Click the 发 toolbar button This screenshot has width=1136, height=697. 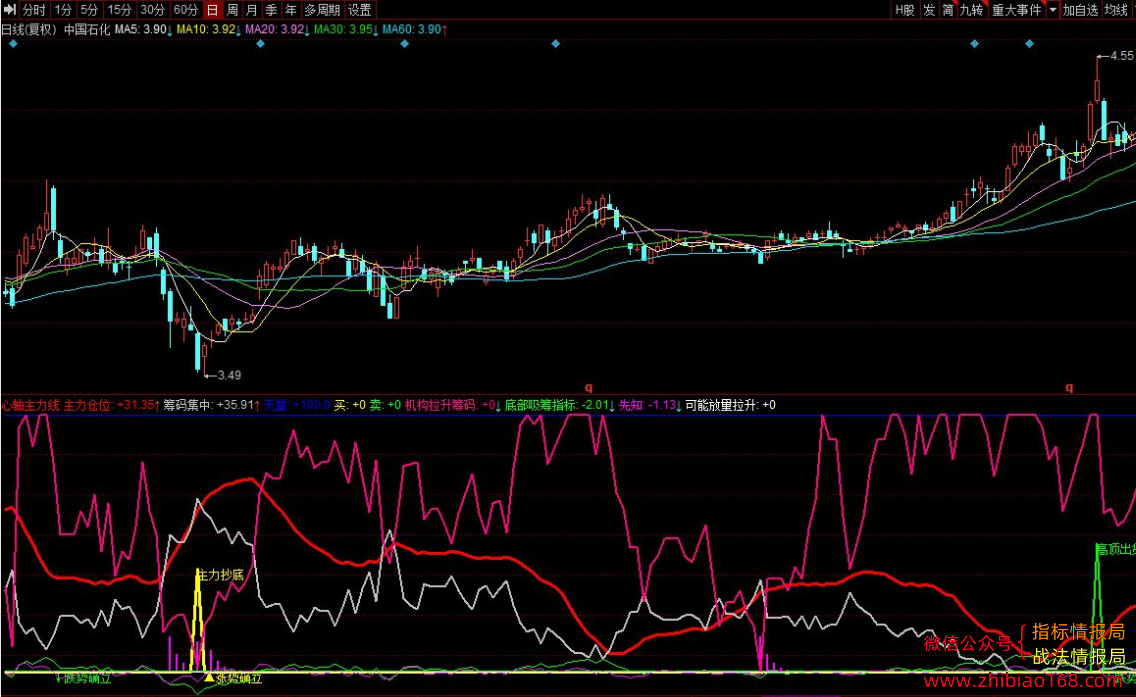(x=929, y=9)
